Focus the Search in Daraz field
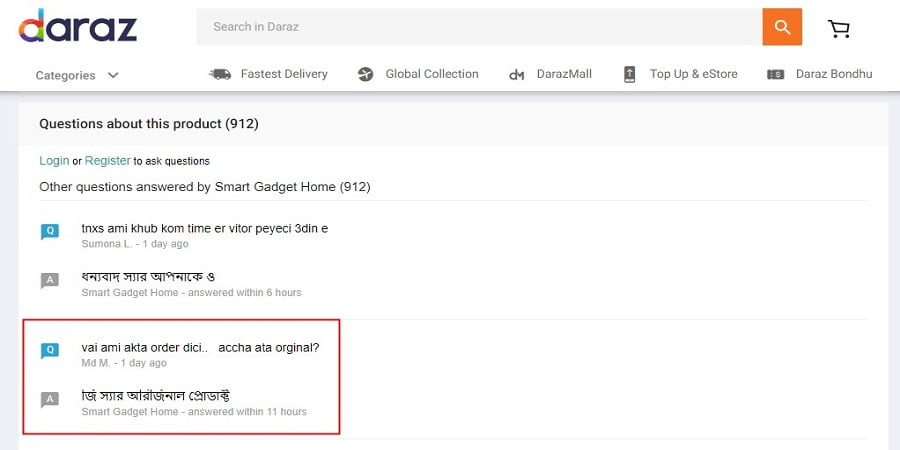 pos(478,27)
